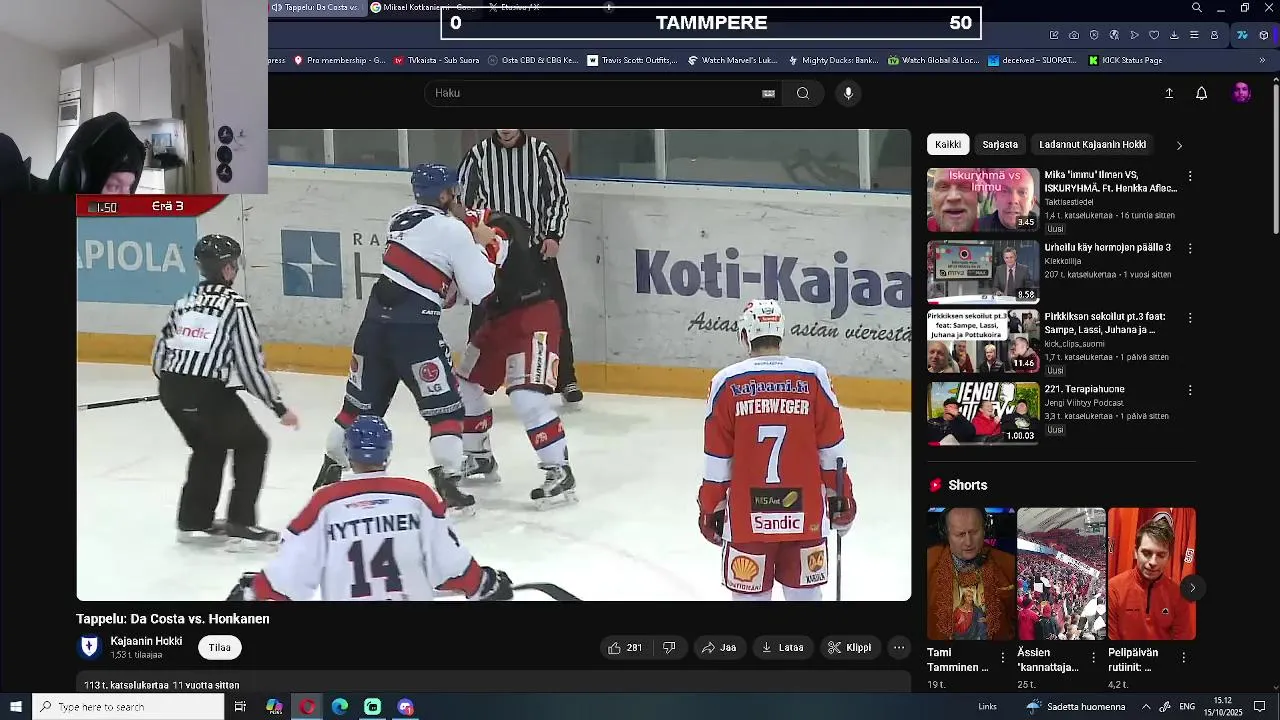
Task: Open Opera GX from the taskbar
Action: tap(307, 707)
